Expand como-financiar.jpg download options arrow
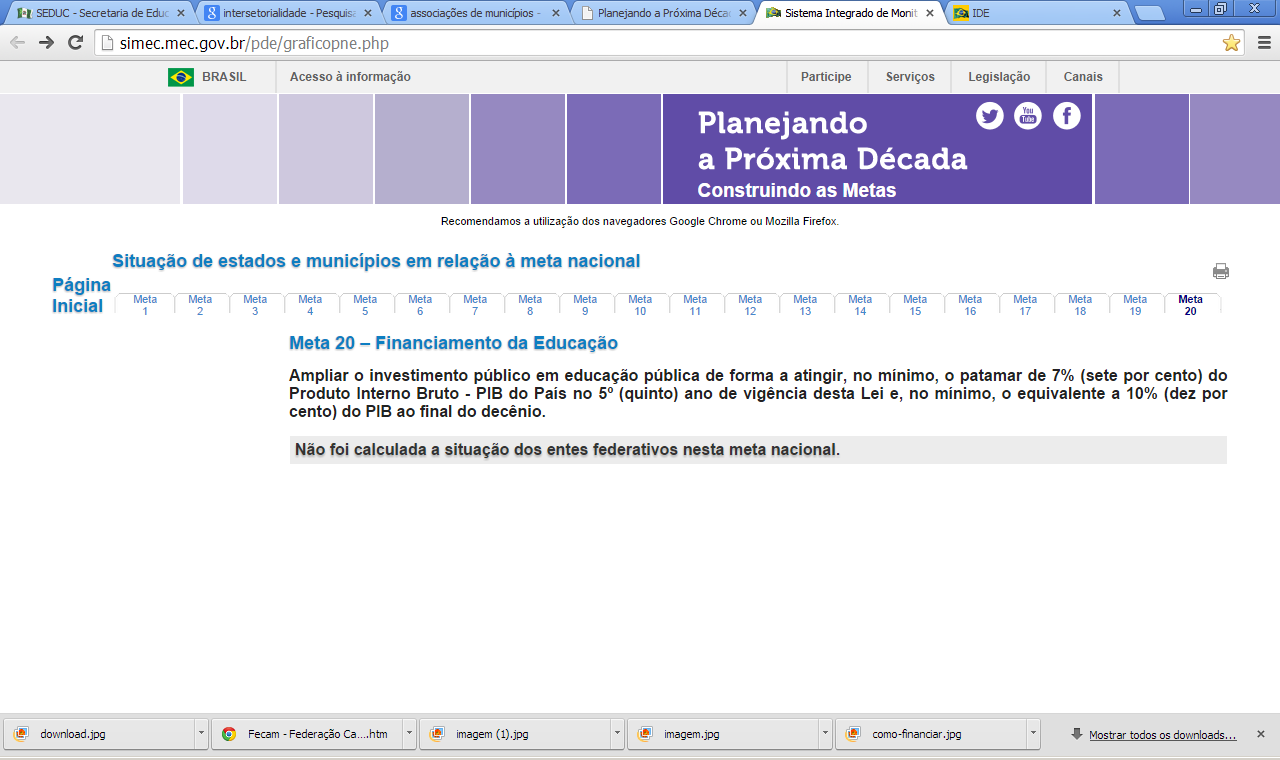This screenshot has width=1280, height=760. tap(1033, 734)
